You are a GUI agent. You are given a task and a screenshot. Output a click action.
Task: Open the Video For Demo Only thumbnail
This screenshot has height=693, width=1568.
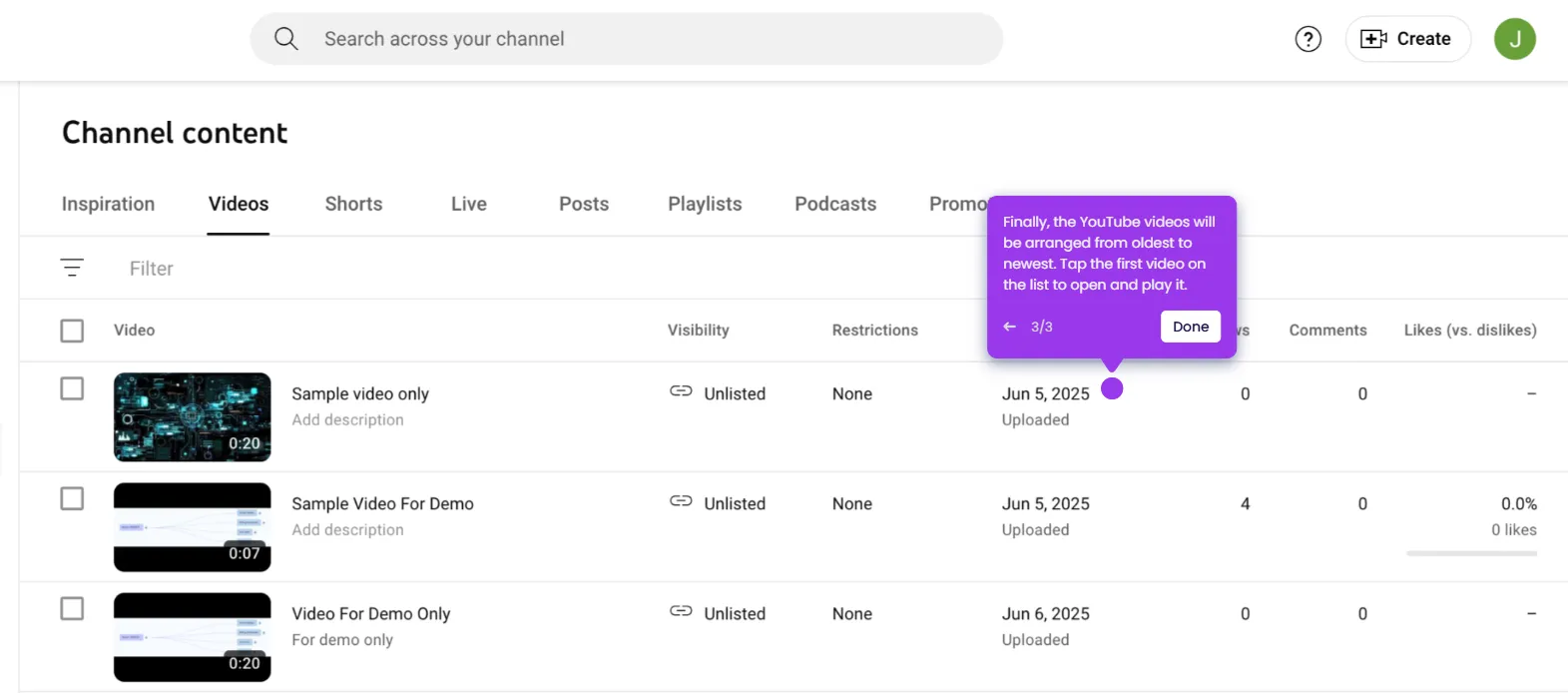click(192, 637)
